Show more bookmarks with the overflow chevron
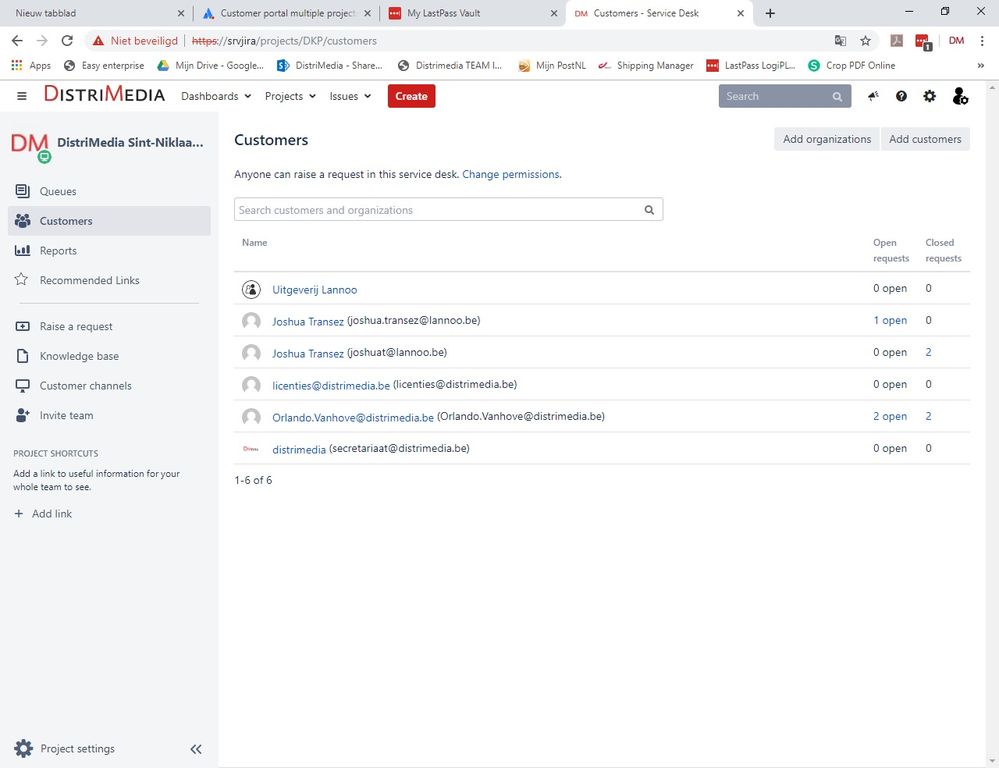The width and height of the screenshot is (999, 768). (981, 65)
